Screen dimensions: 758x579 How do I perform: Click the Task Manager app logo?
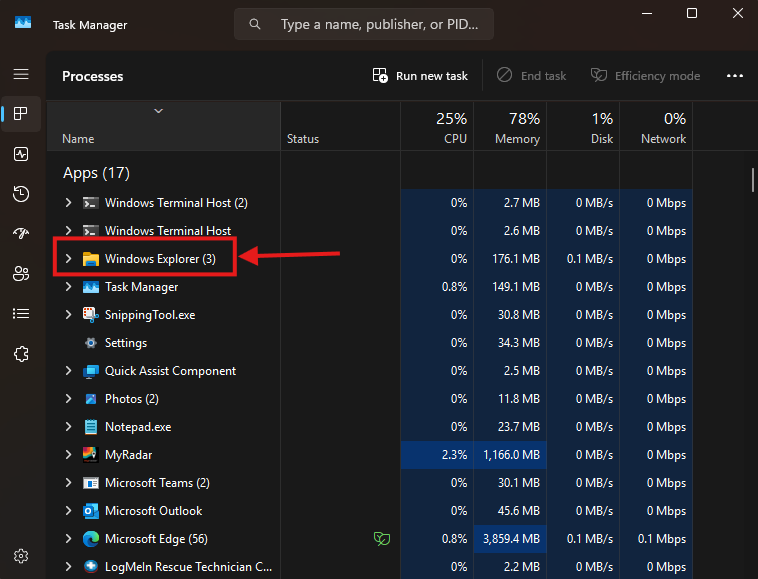tap(23, 23)
